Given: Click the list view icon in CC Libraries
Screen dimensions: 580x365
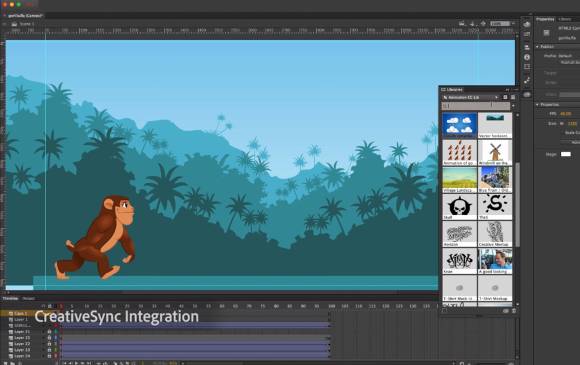Looking at the screenshot, I should coord(513,97).
